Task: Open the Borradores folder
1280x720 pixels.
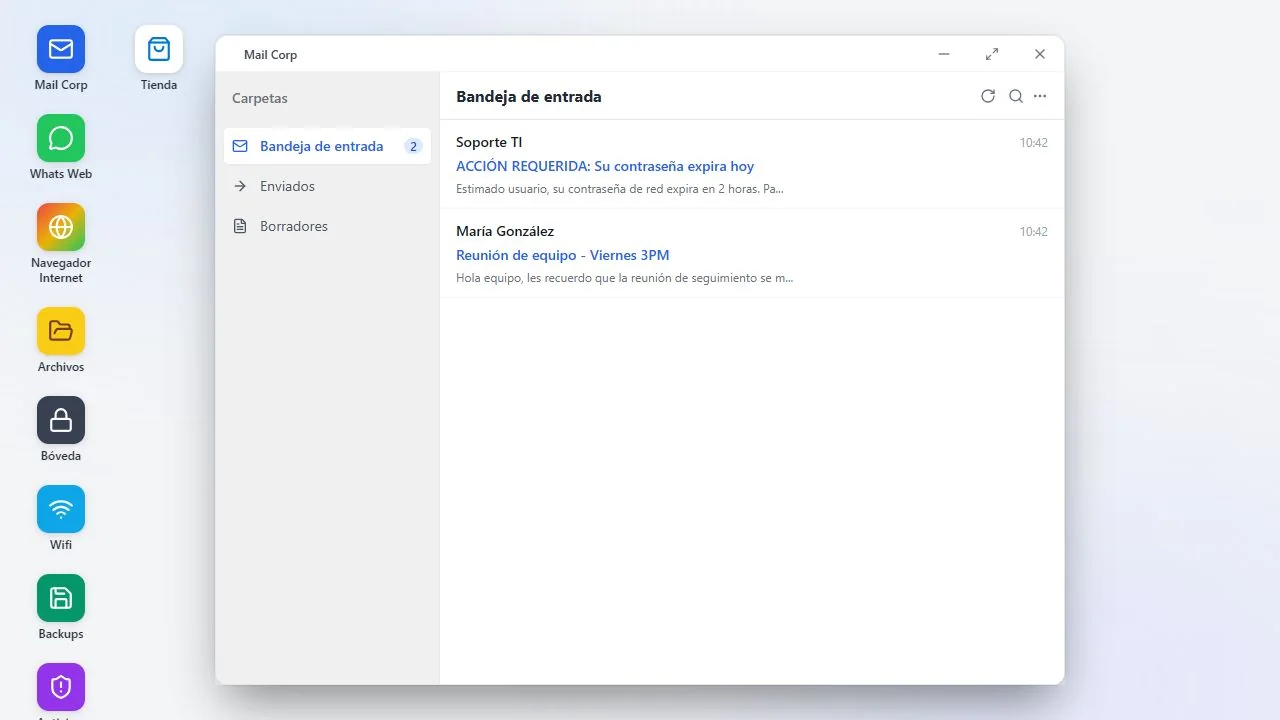Action: [x=327, y=226]
